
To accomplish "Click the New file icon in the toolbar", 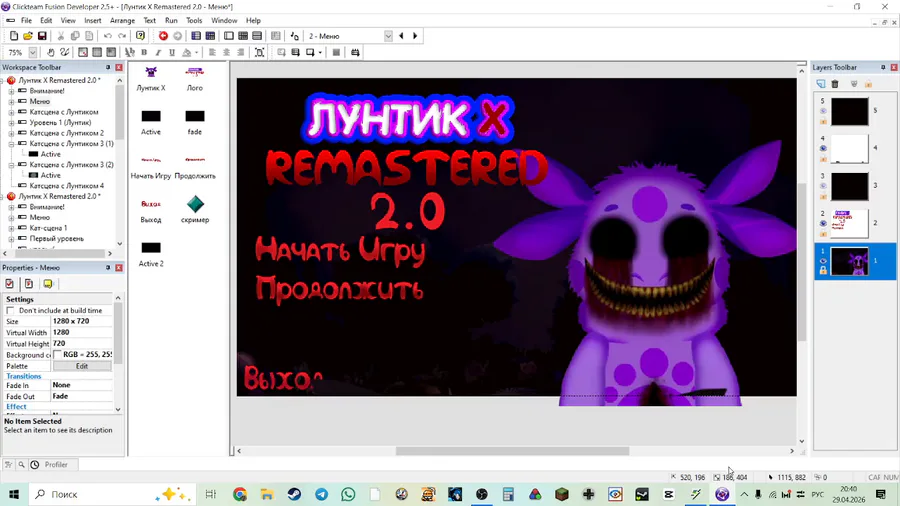I will 14,36.
